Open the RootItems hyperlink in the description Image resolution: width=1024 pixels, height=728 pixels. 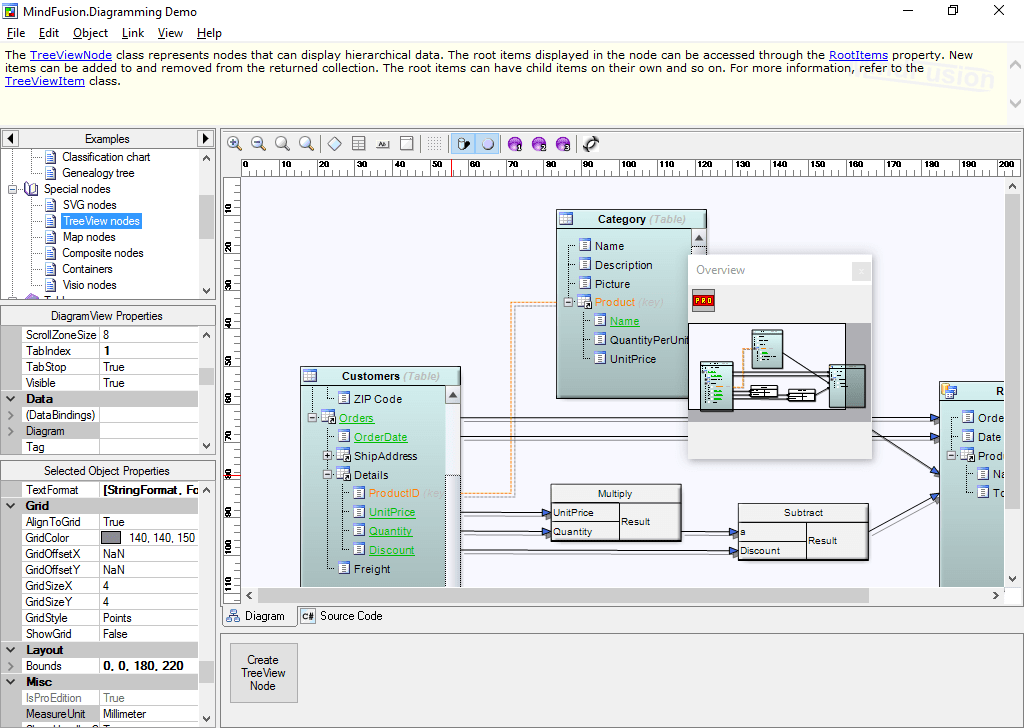[x=857, y=55]
